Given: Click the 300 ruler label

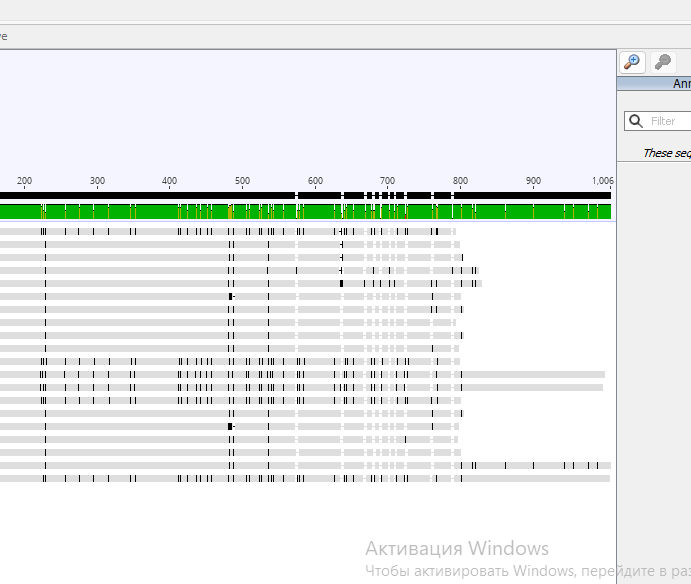Looking at the screenshot, I should pyautogui.click(x=97, y=181).
